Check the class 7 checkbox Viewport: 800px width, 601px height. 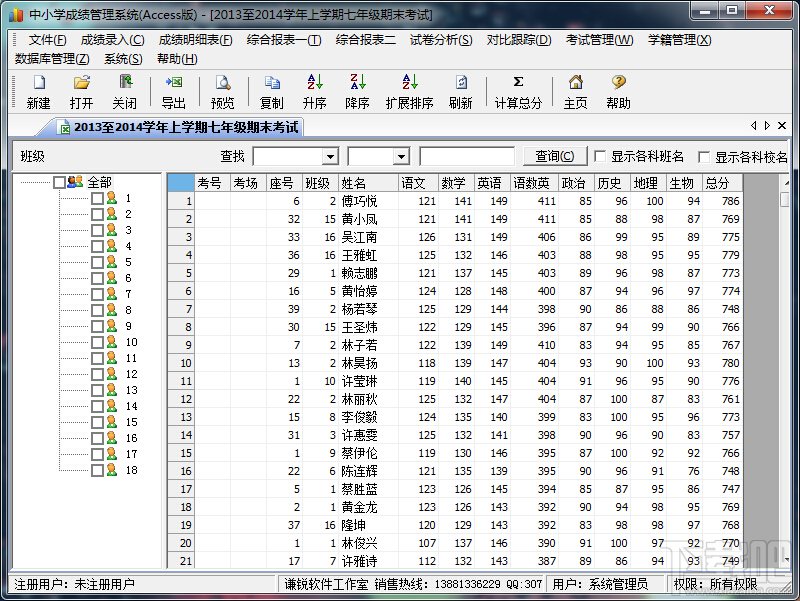point(97,294)
